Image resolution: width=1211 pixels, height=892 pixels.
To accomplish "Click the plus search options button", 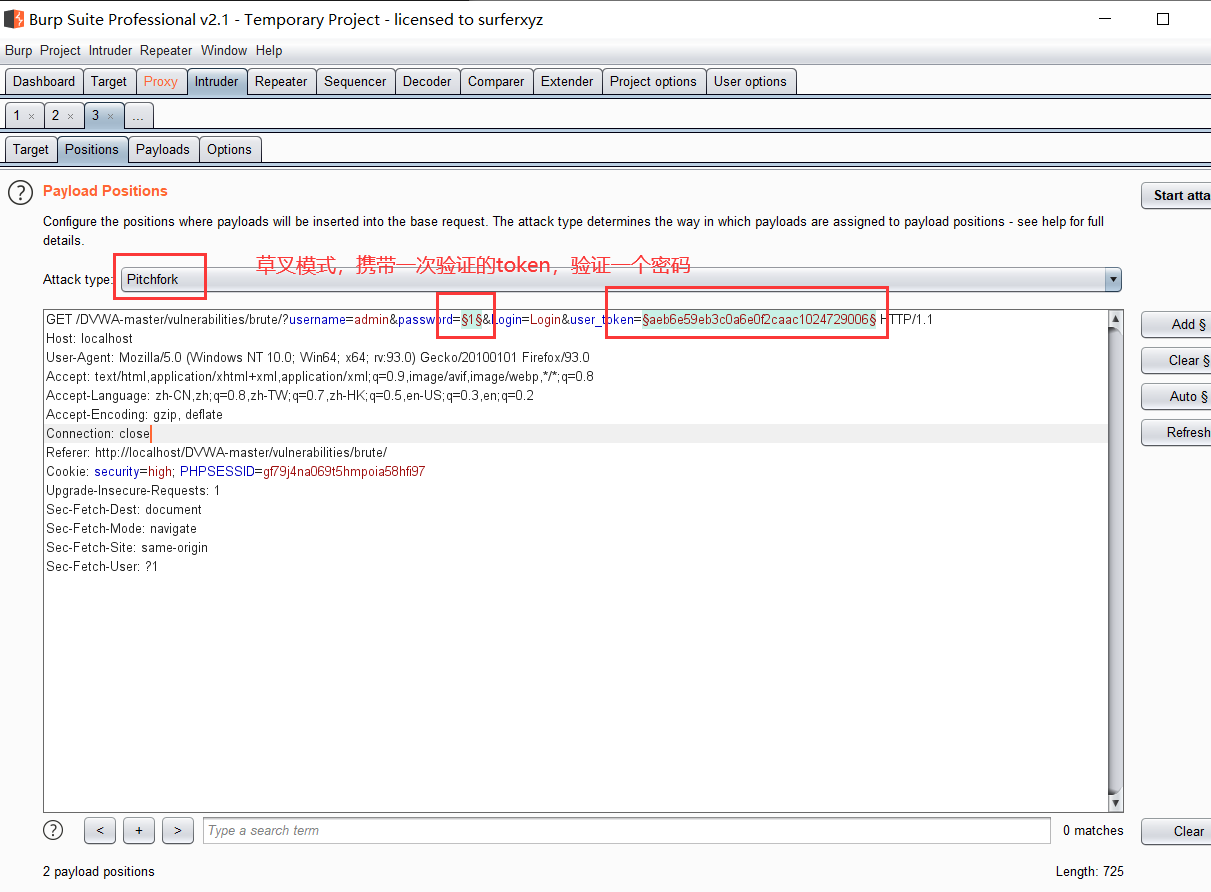I will (x=139, y=830).
